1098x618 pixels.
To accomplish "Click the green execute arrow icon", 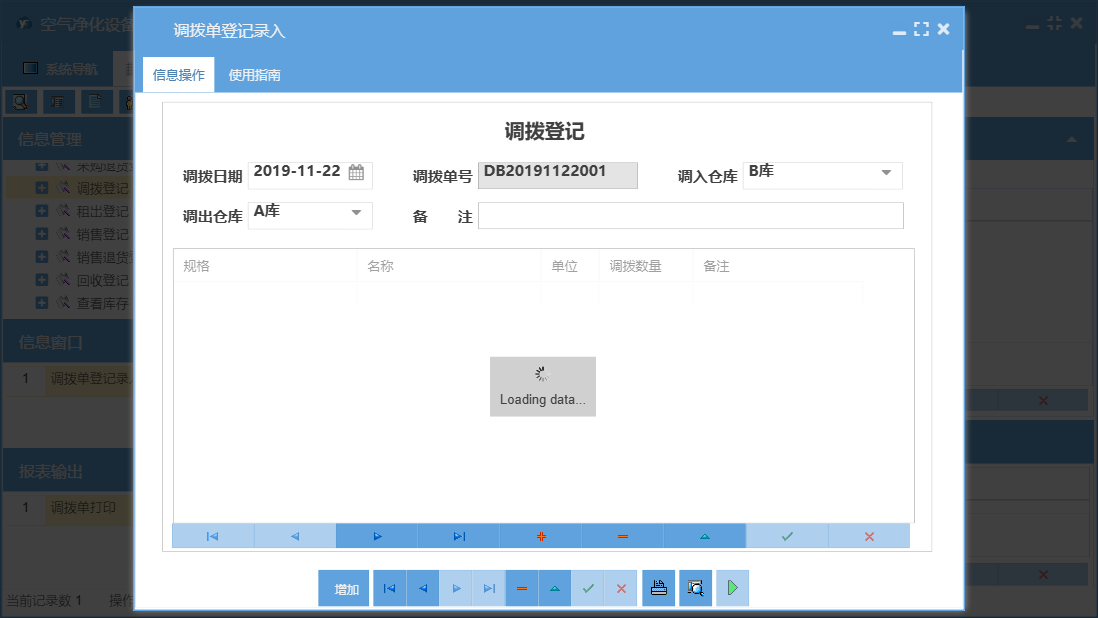I will [x=732, y=588].
